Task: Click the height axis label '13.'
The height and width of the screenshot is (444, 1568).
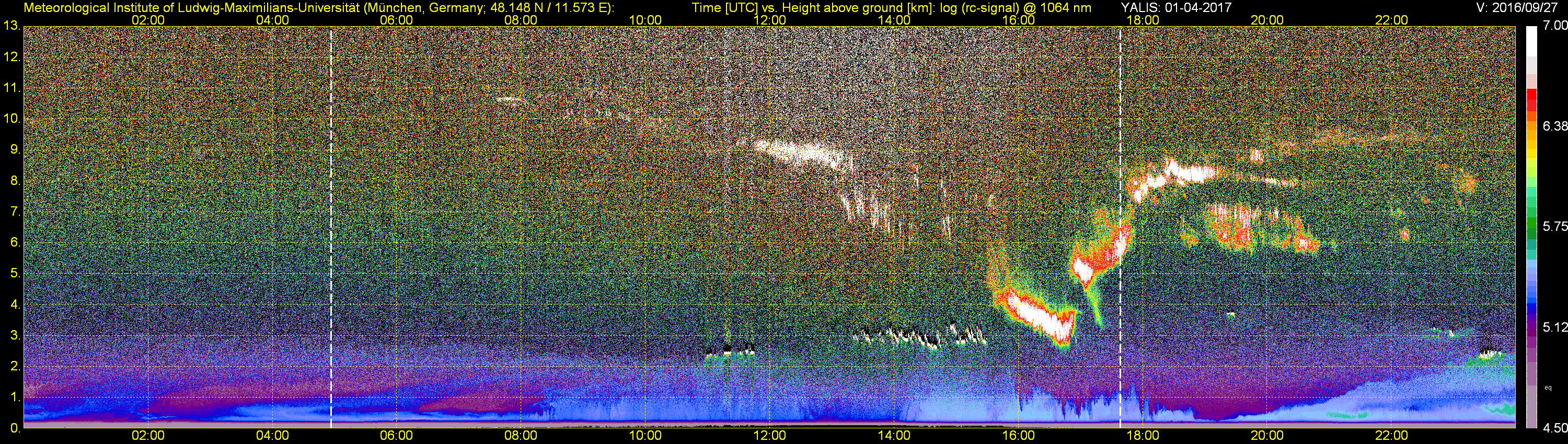Action: click(11, 26)
